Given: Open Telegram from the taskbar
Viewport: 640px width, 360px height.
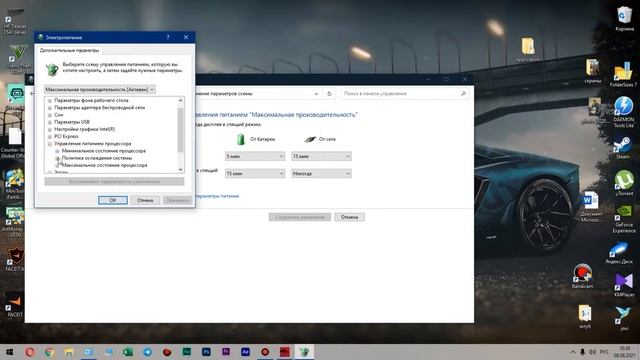Looking at the screenshot, I should pyautogui.click(x=147, y=352).
